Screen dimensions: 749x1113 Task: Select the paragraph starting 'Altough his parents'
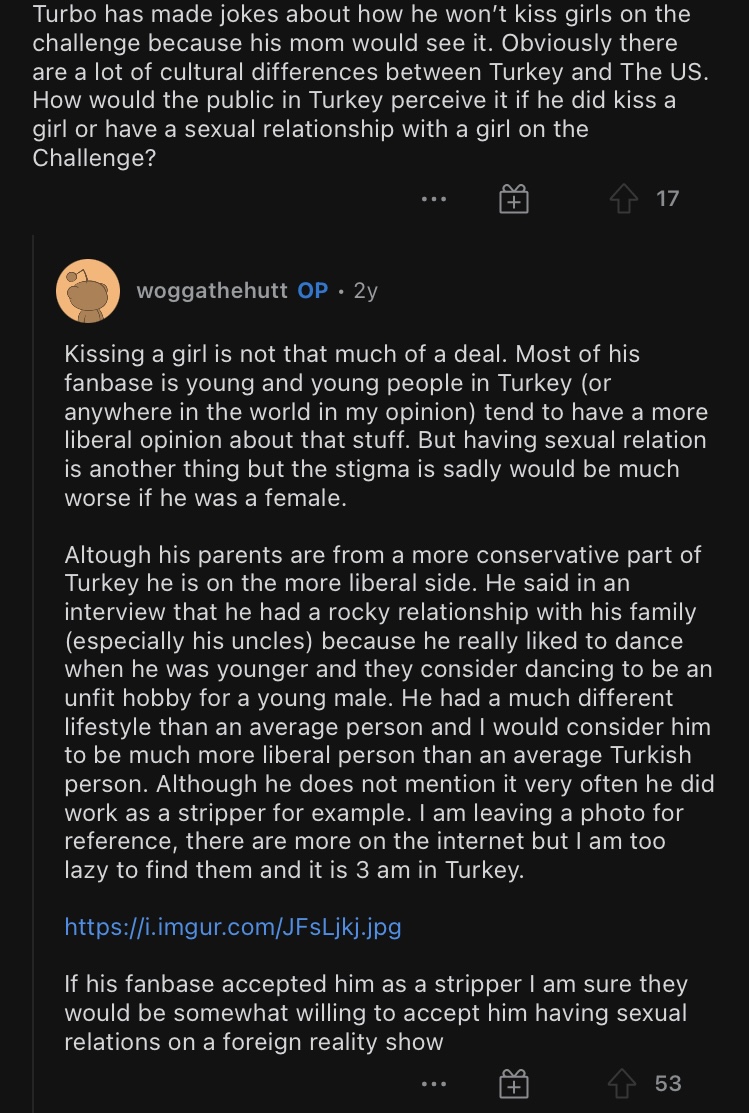pyautogui.click(x=389, y=712)
